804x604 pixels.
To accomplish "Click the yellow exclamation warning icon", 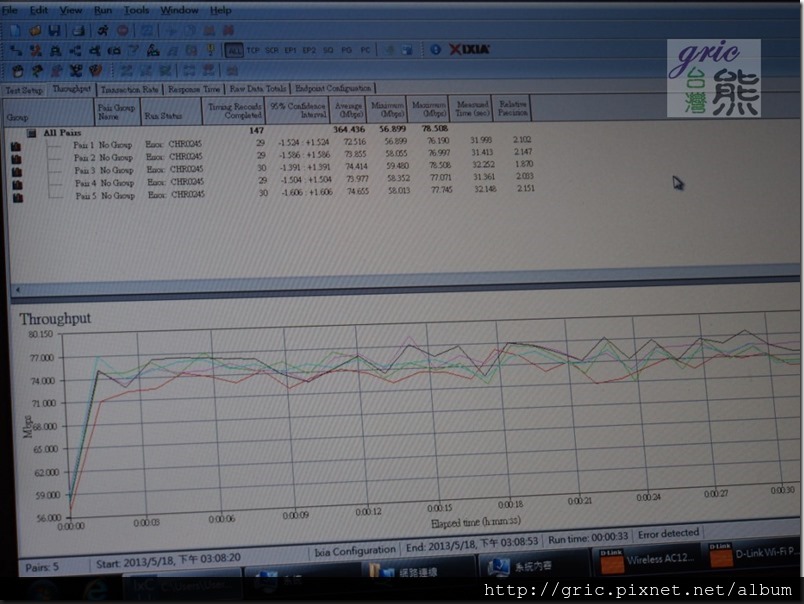I will click(x=210, y=50).
